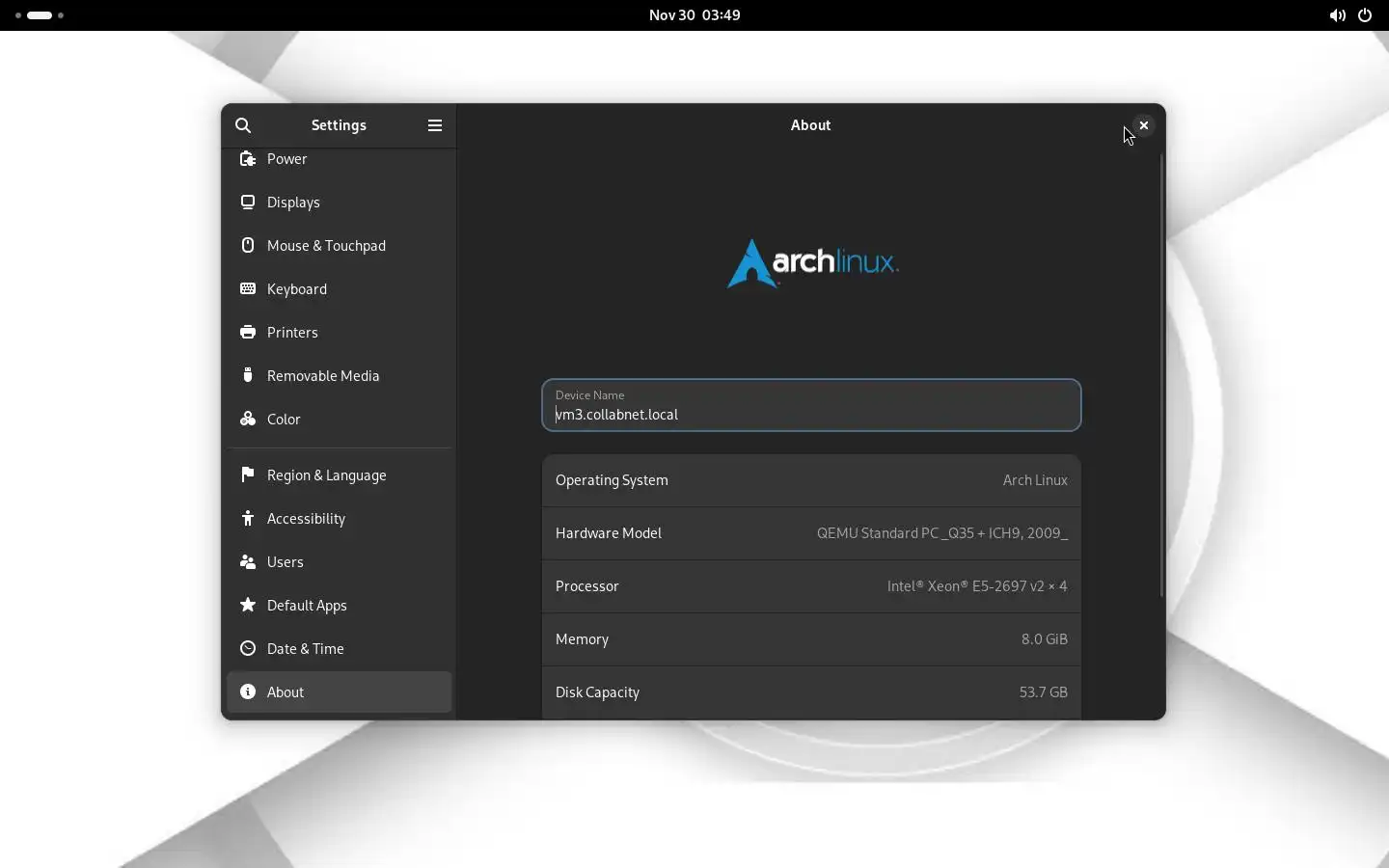Image resolution: width=1389 pixels, height=868 pixels.
Task: Click the Mouse & Touchpad icon
Action: click(248, 246)
